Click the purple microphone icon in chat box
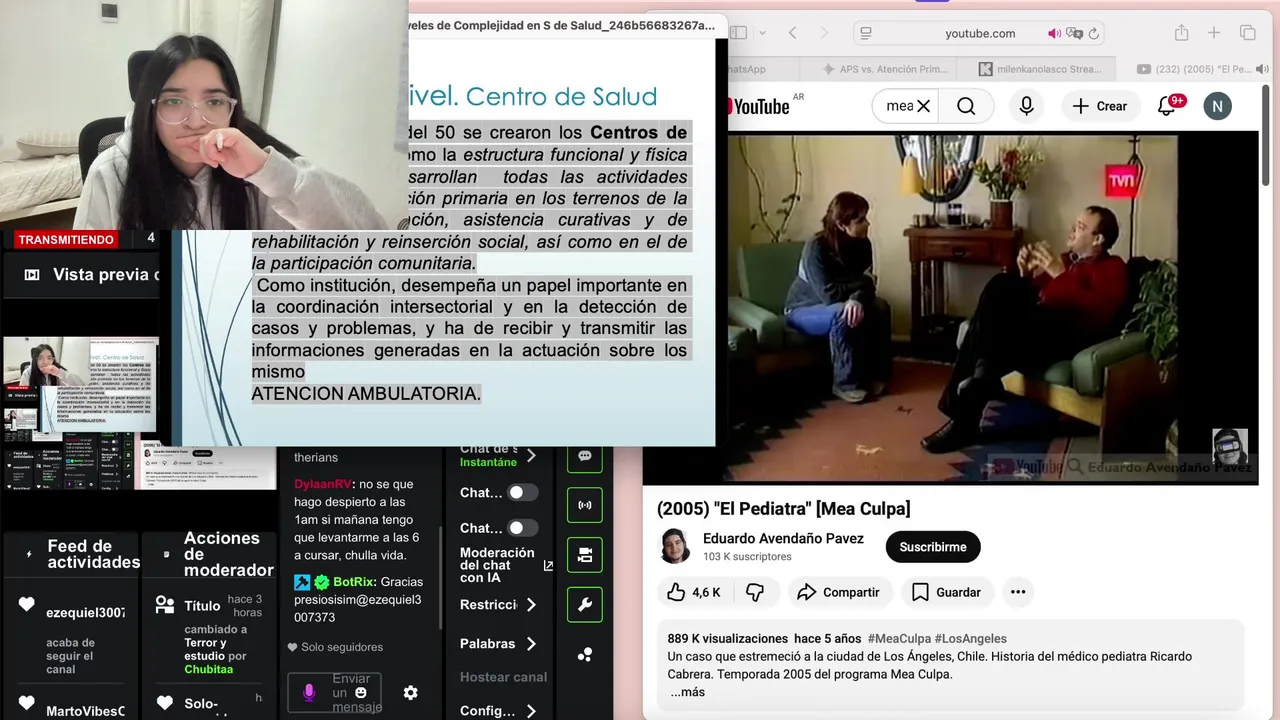 tap(309, 692)
